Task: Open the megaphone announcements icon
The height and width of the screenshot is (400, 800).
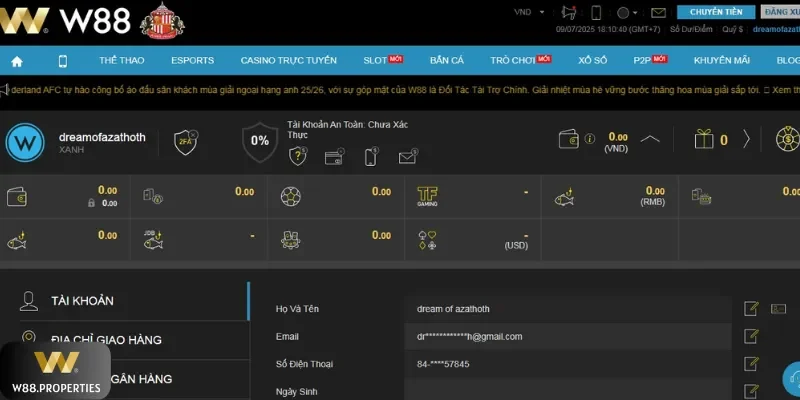Action: coord(571,12)
